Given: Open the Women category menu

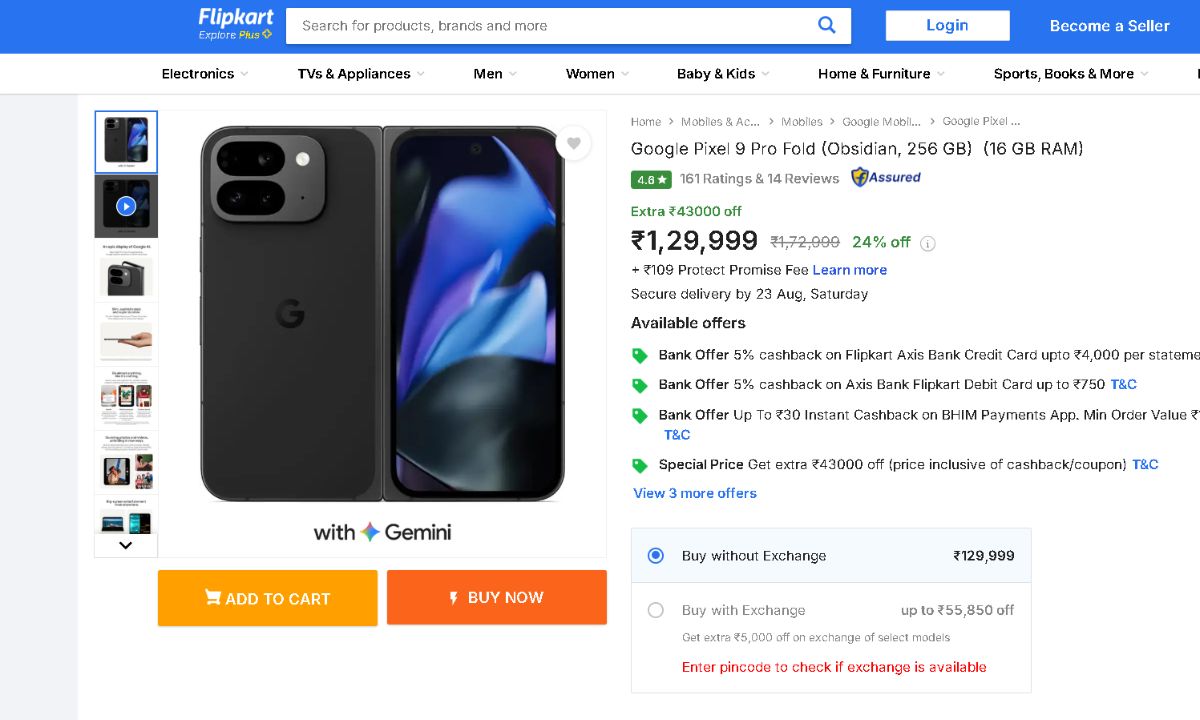Looking at the screenshot, I should pyautogui.click(x=597, y=74).
